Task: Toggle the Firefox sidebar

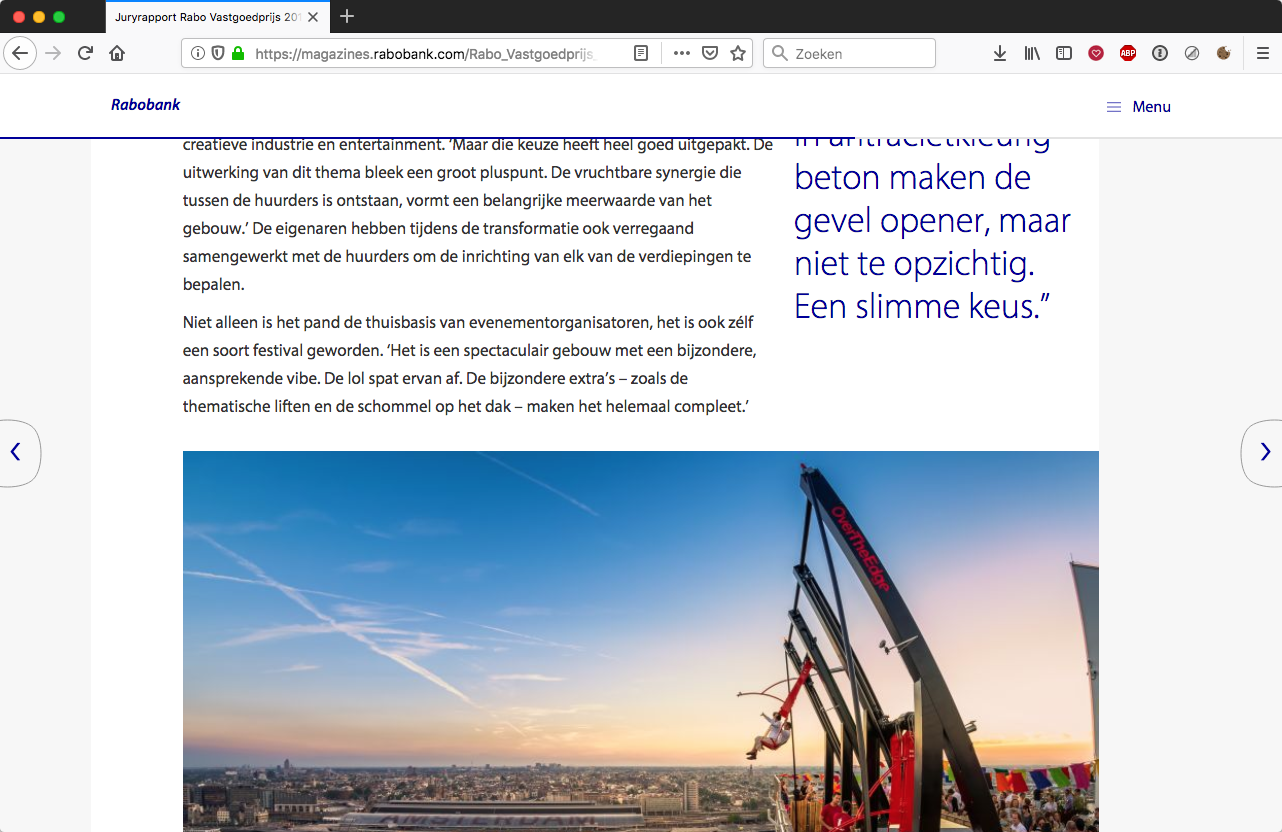Action: pos(1064,54)
